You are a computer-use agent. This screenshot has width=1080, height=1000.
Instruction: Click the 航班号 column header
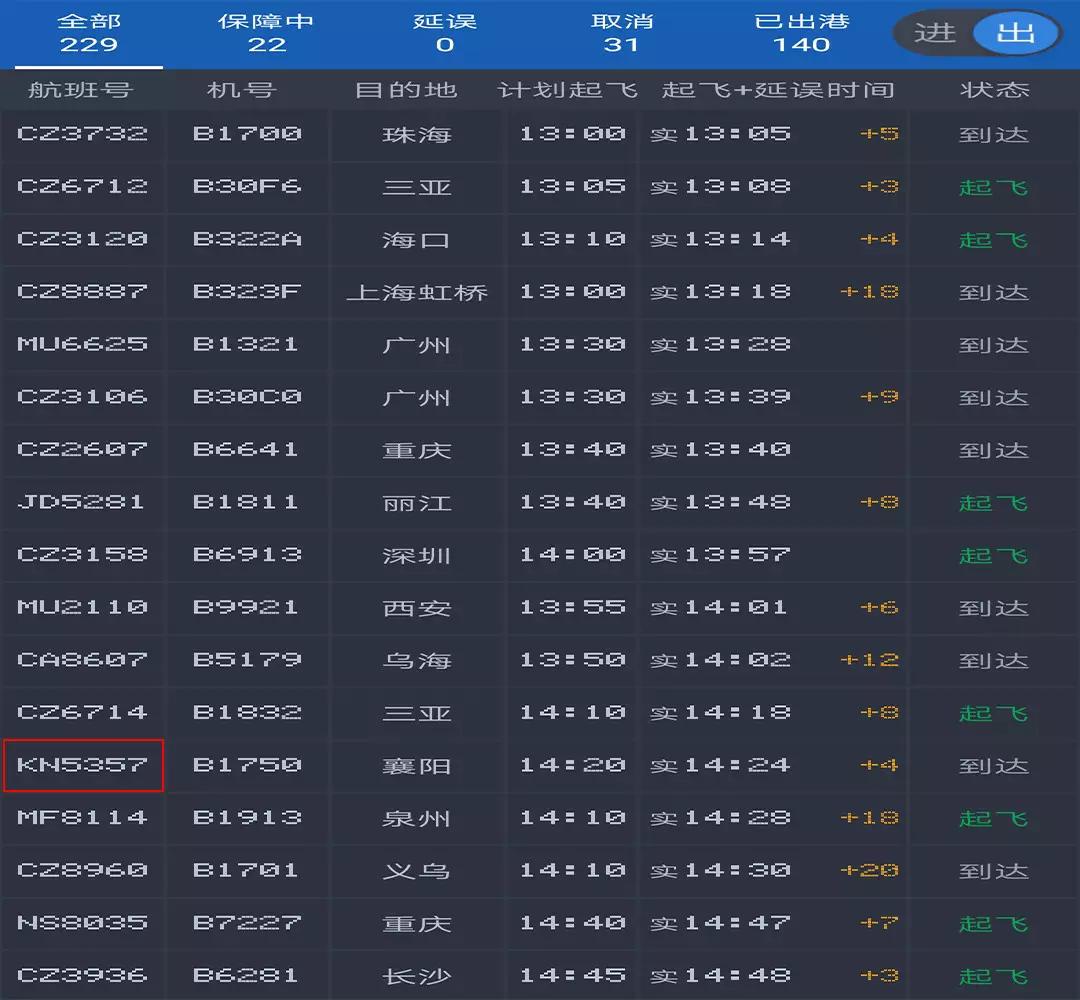80,90
